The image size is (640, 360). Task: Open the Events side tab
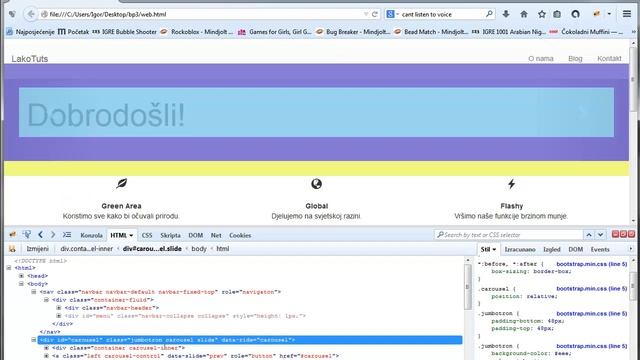pos(600,249)
